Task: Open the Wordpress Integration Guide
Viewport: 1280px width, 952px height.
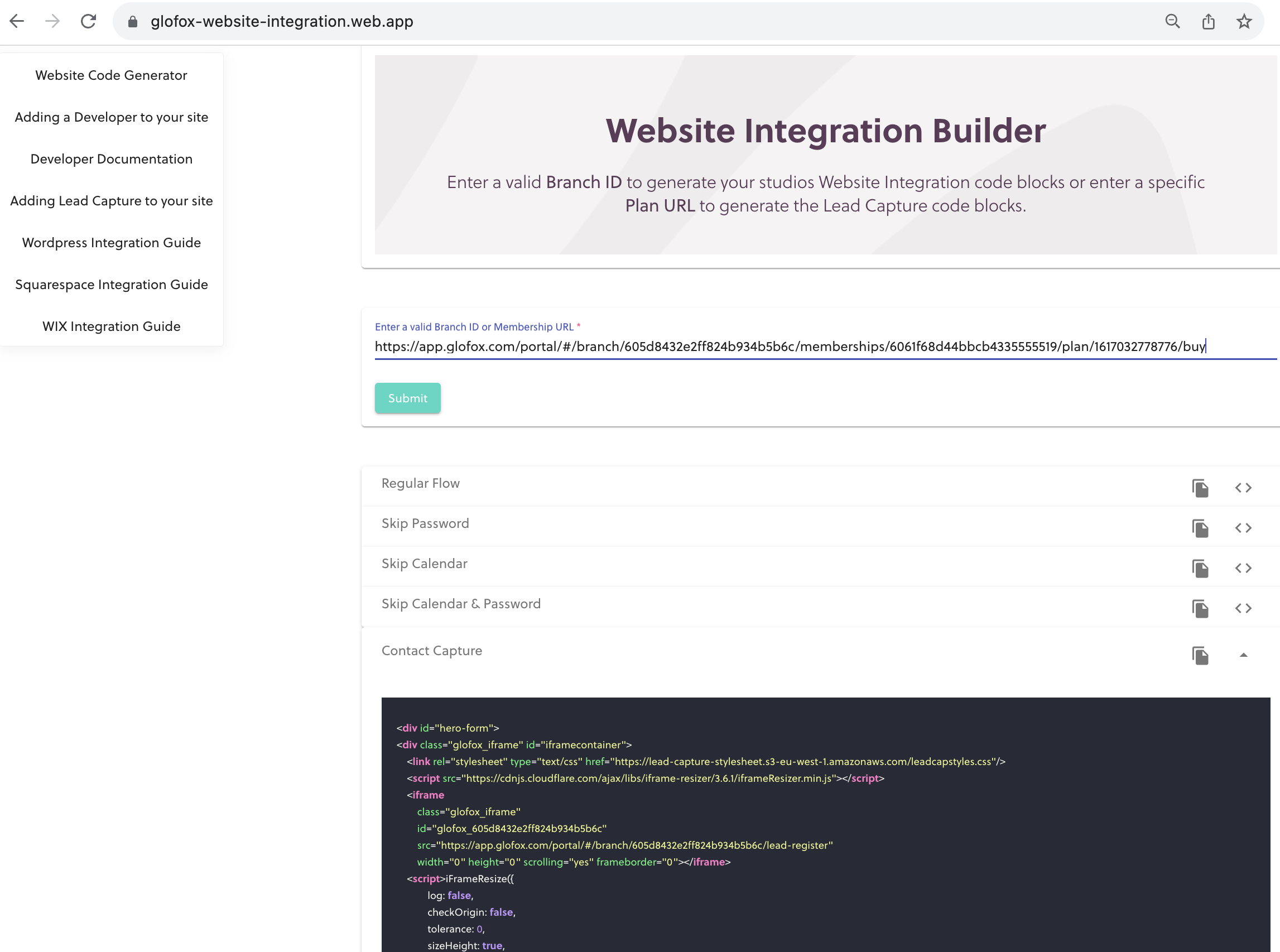Action: pos(111,242)
